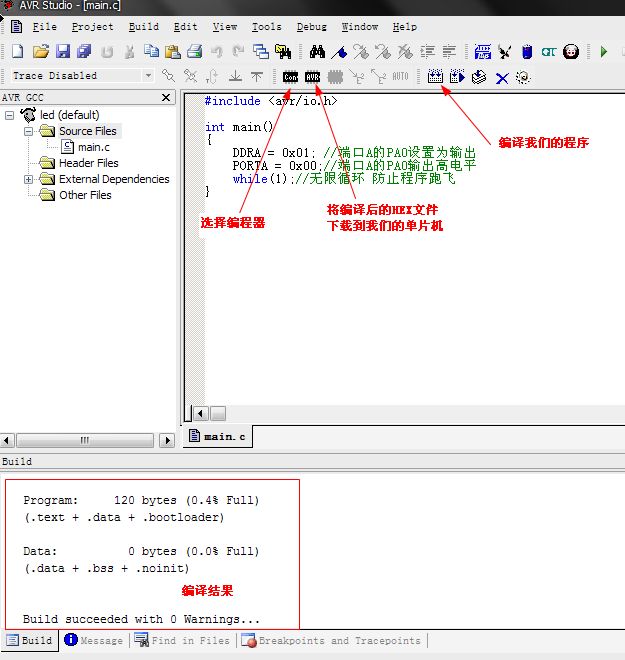Select the External Dependencies folder label
625x660 pixels.
tap(114, 179)
